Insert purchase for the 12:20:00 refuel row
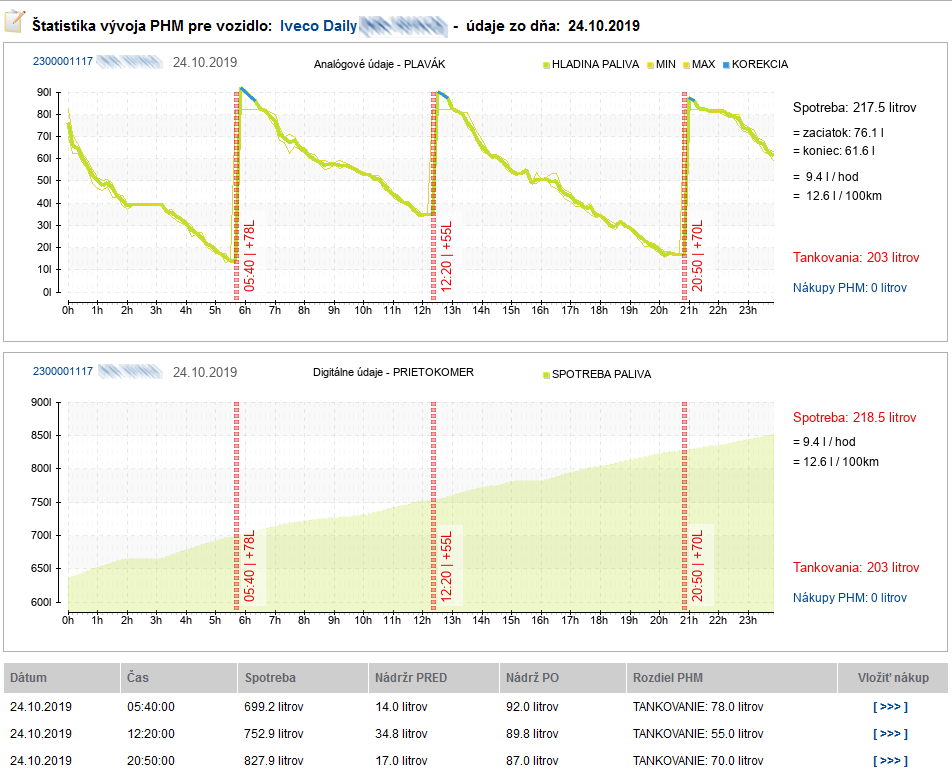 pos(892,734)
